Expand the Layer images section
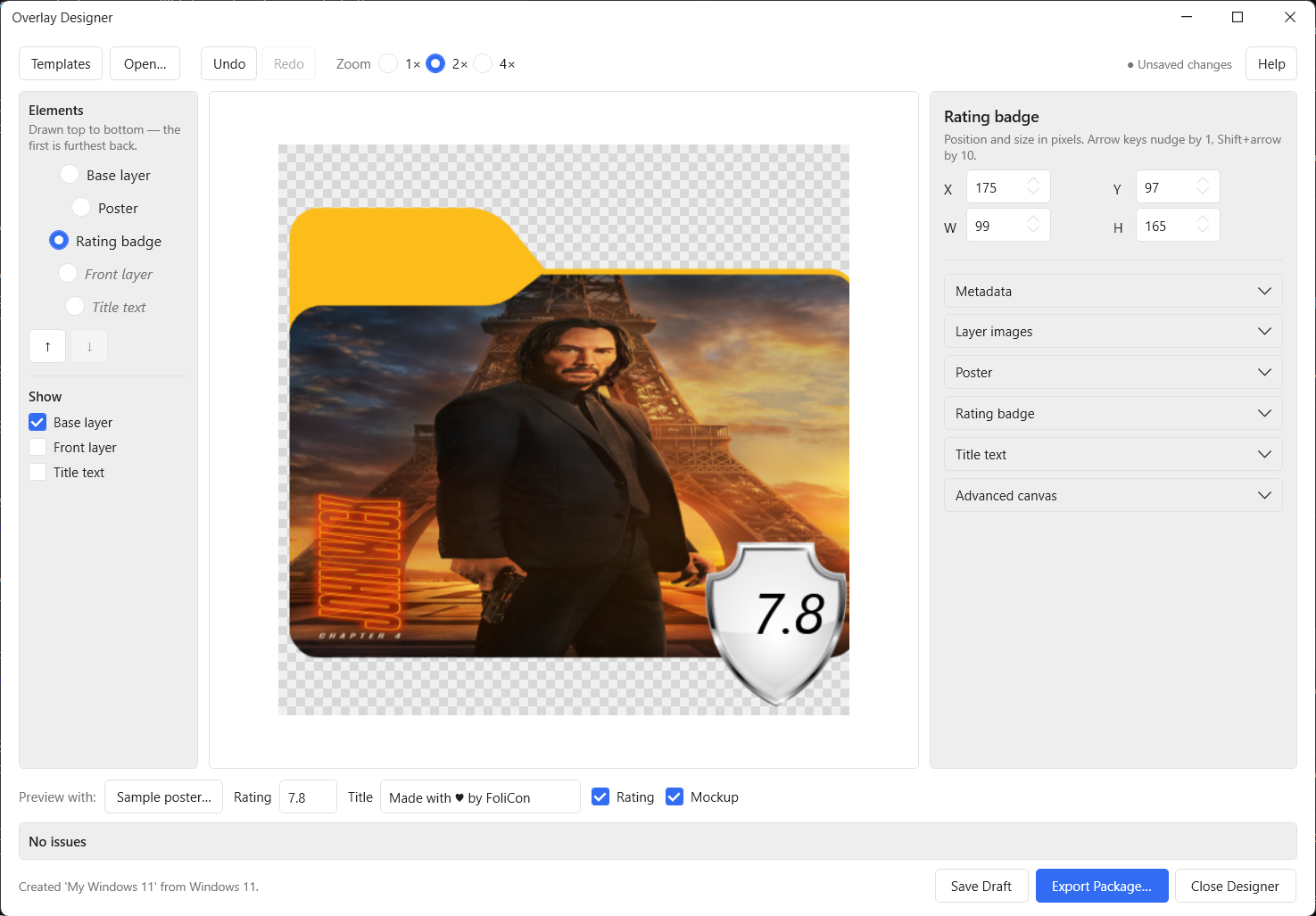 click(x=1113, y=331)
